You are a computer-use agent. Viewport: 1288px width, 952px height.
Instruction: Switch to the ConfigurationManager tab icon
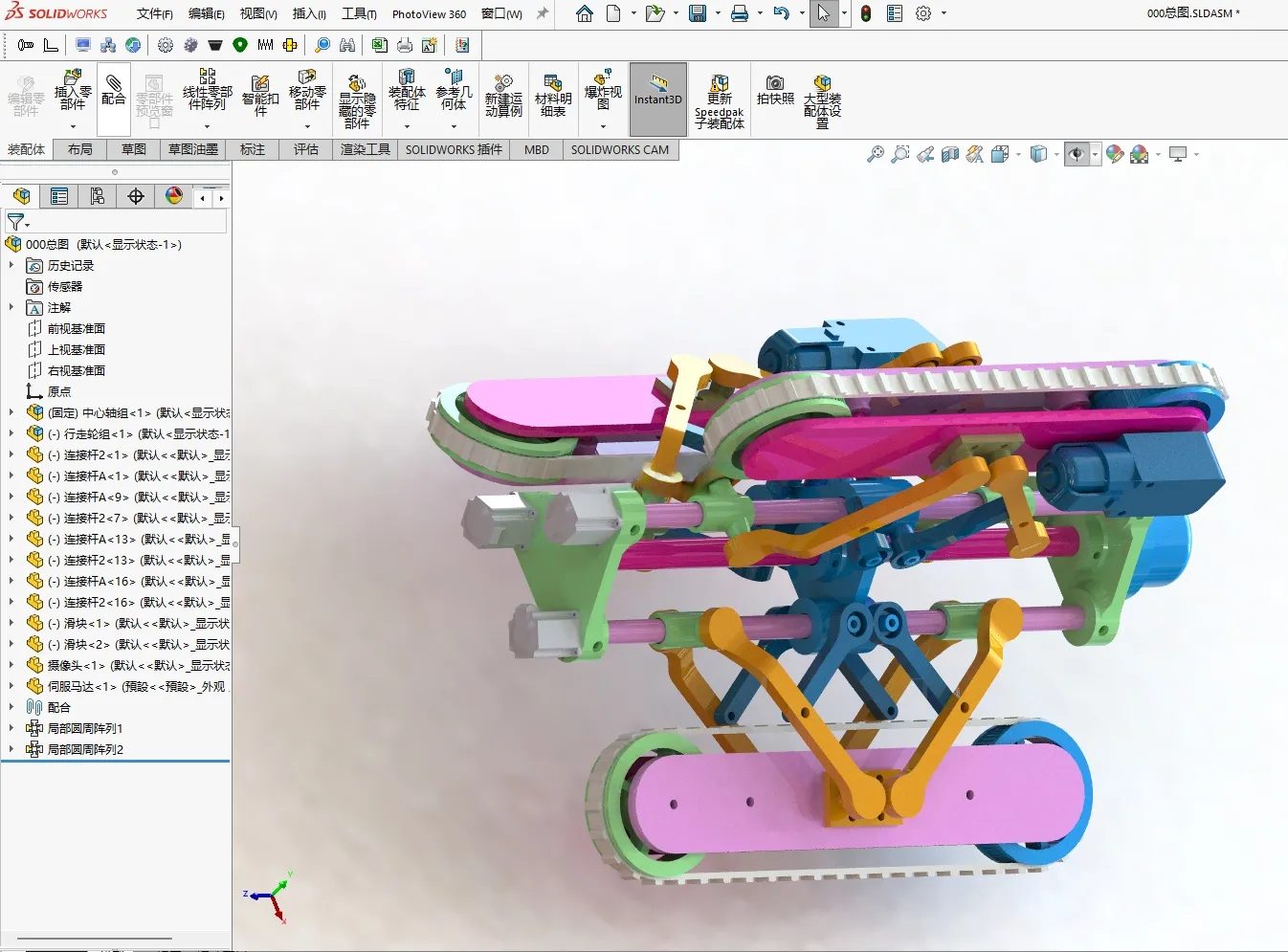98,196
